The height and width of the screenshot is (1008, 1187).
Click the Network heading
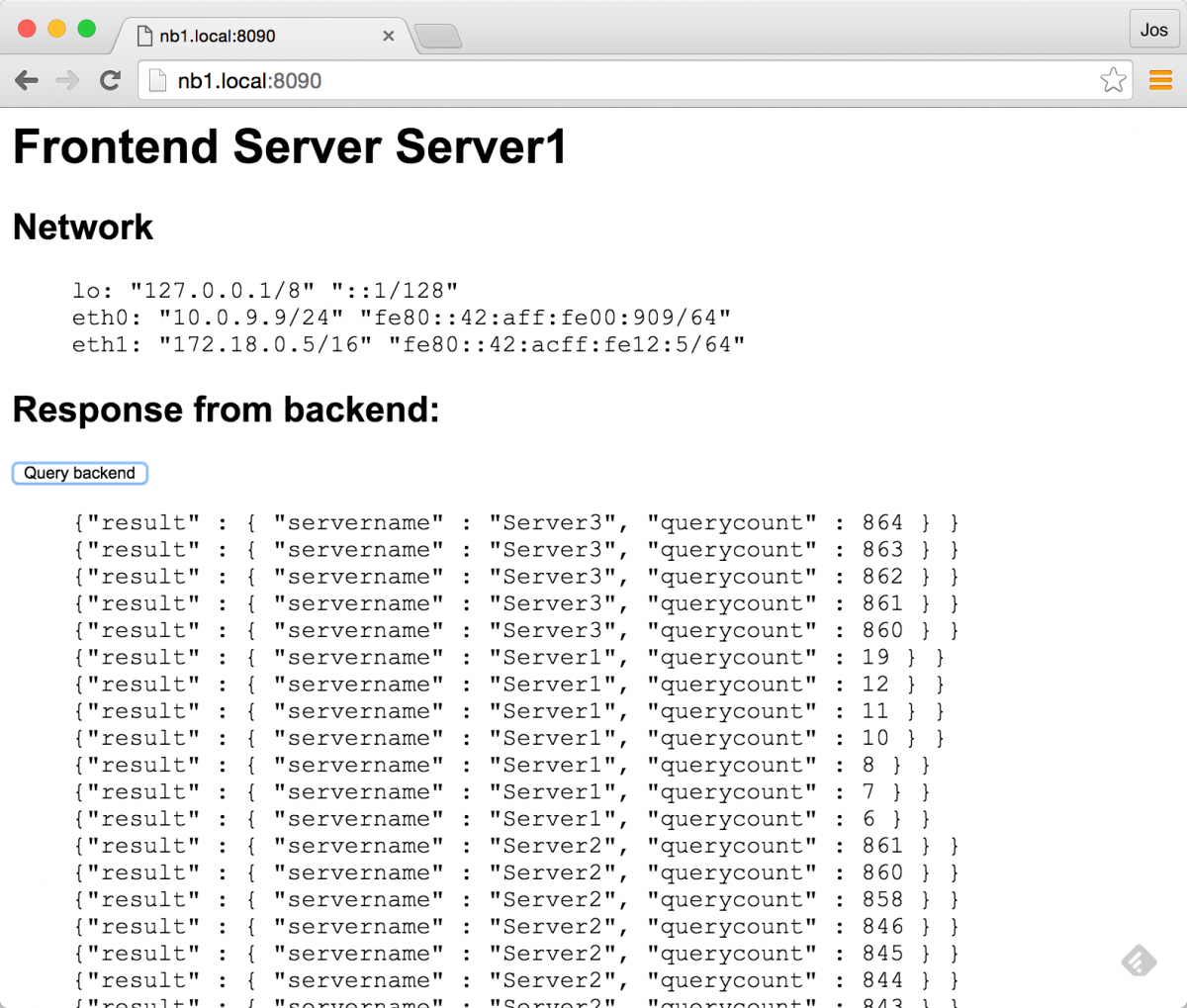click(83, 228)
